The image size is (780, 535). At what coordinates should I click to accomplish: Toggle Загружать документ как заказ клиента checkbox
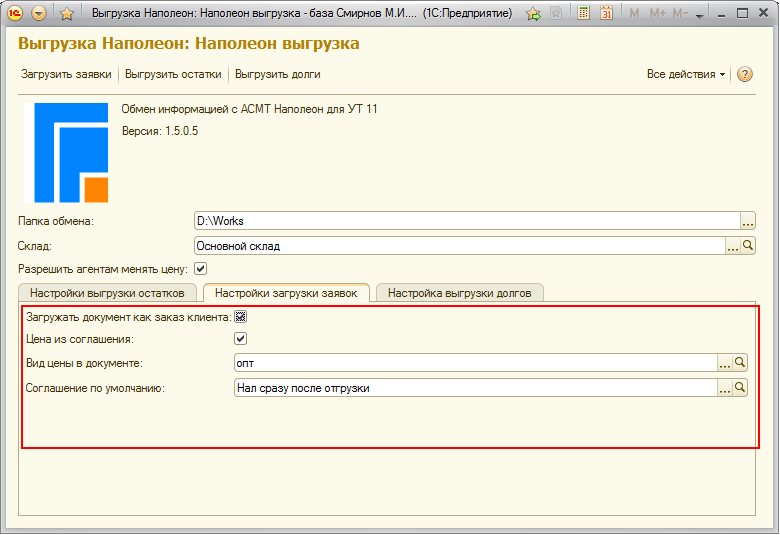click(x=240, y=317)
